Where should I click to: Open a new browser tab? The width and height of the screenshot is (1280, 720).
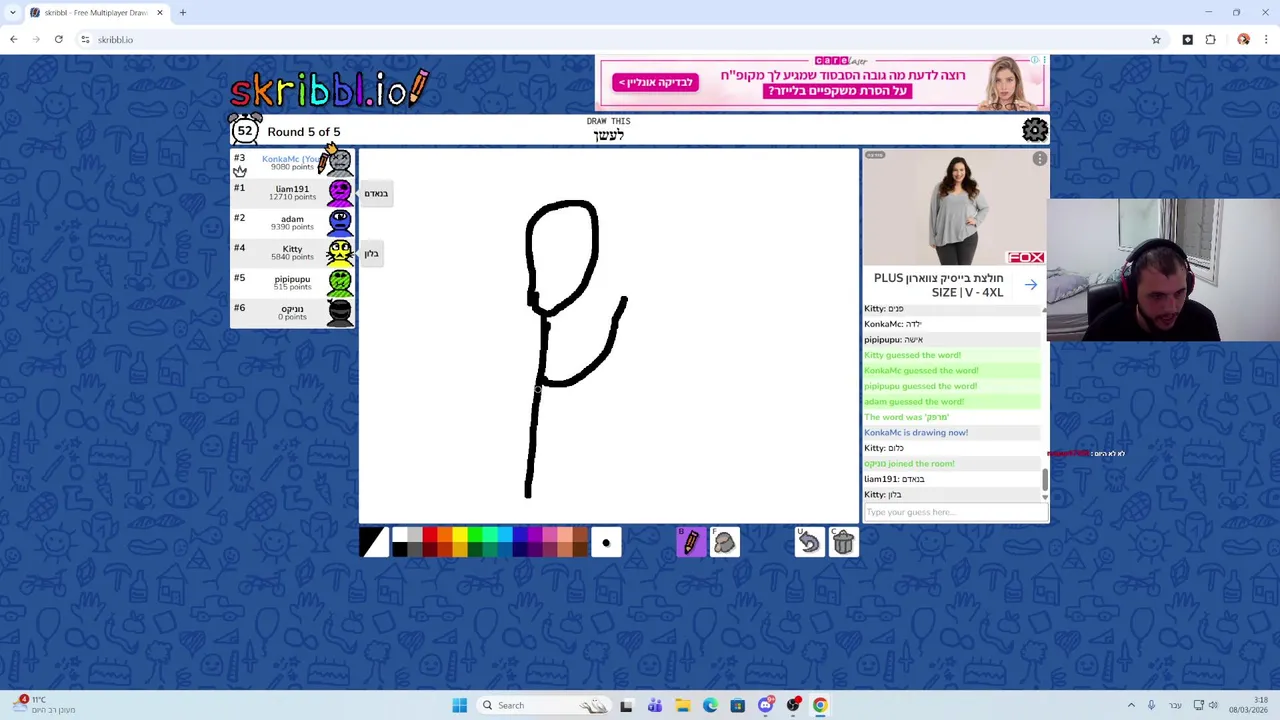pos(183,12)
